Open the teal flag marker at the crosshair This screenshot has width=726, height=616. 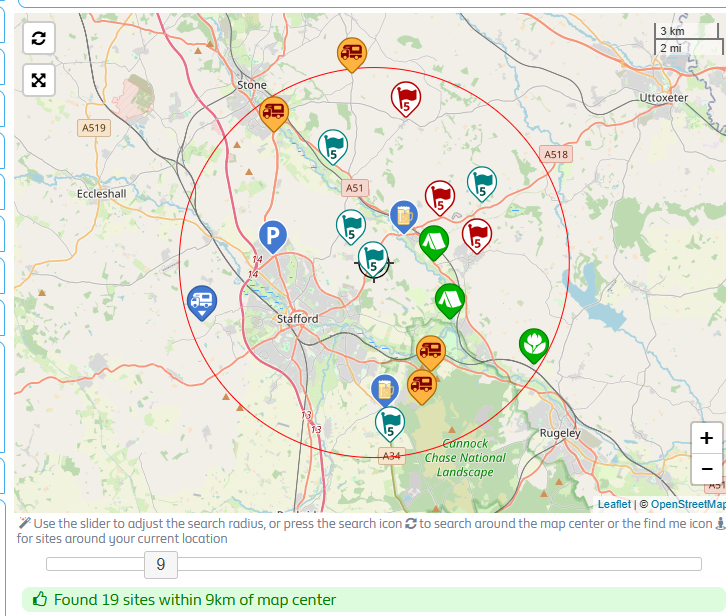[373, 258]
